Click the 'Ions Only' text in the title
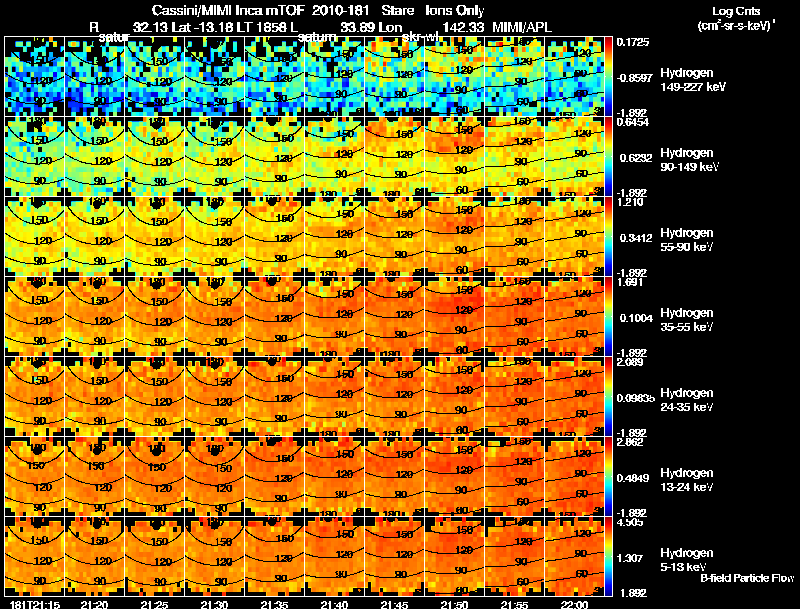Image resolution: width=800 pixels, height=609 pixels. (x=455, y=11)
